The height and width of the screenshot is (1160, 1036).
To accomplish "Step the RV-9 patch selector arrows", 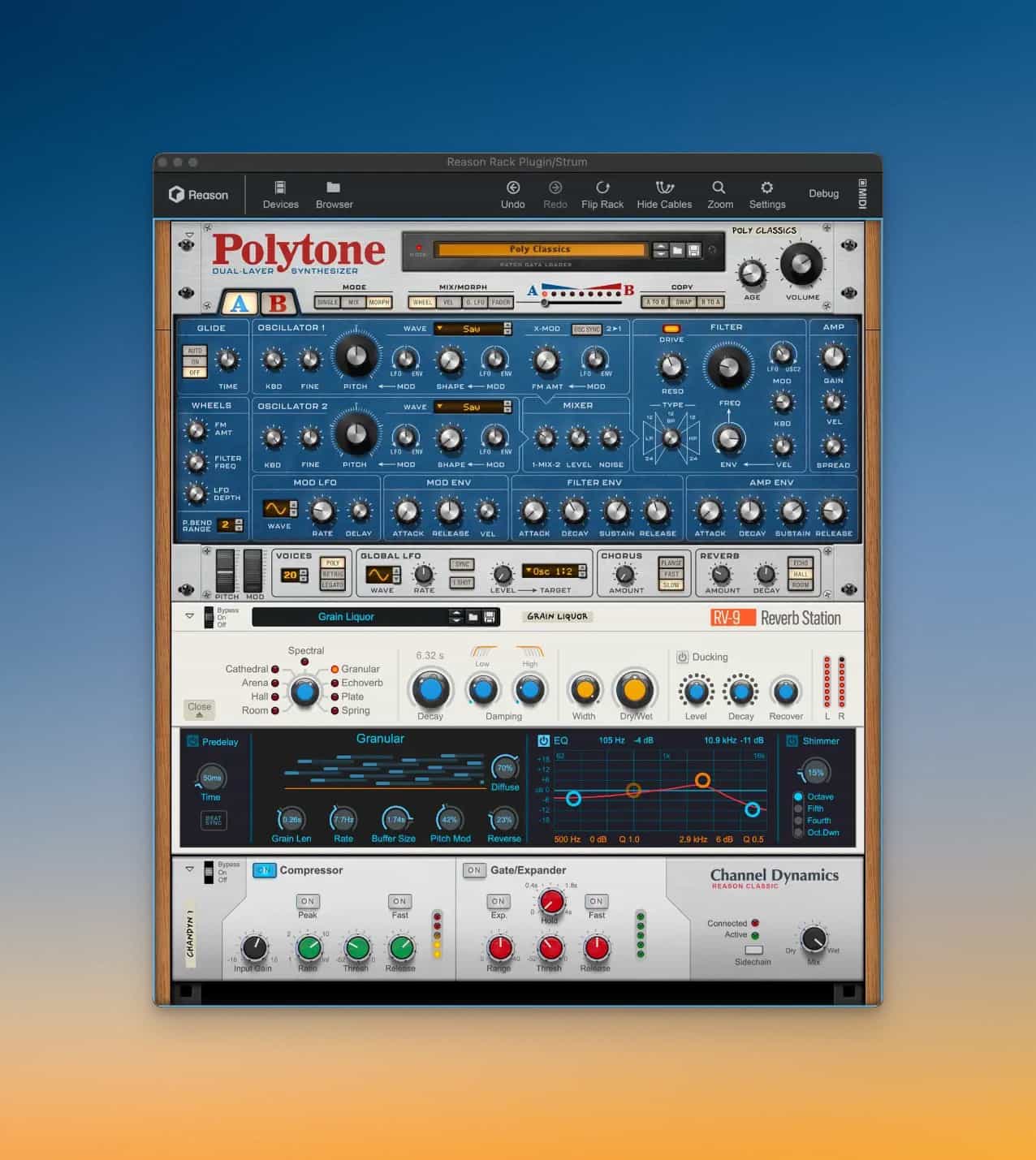I will point(456,617).
